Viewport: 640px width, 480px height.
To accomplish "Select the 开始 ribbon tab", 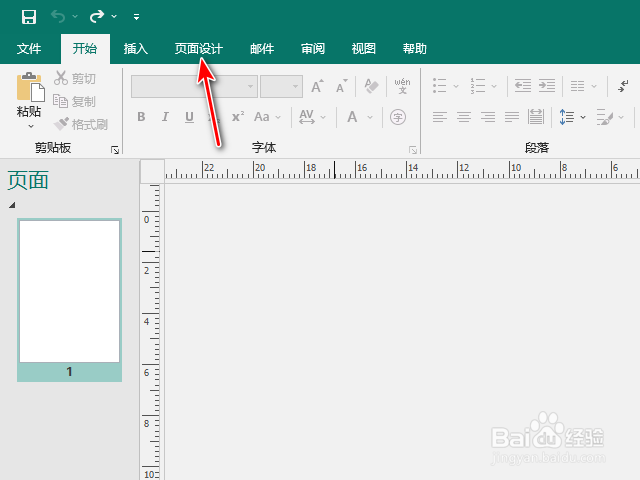I will tap(85, 49).
